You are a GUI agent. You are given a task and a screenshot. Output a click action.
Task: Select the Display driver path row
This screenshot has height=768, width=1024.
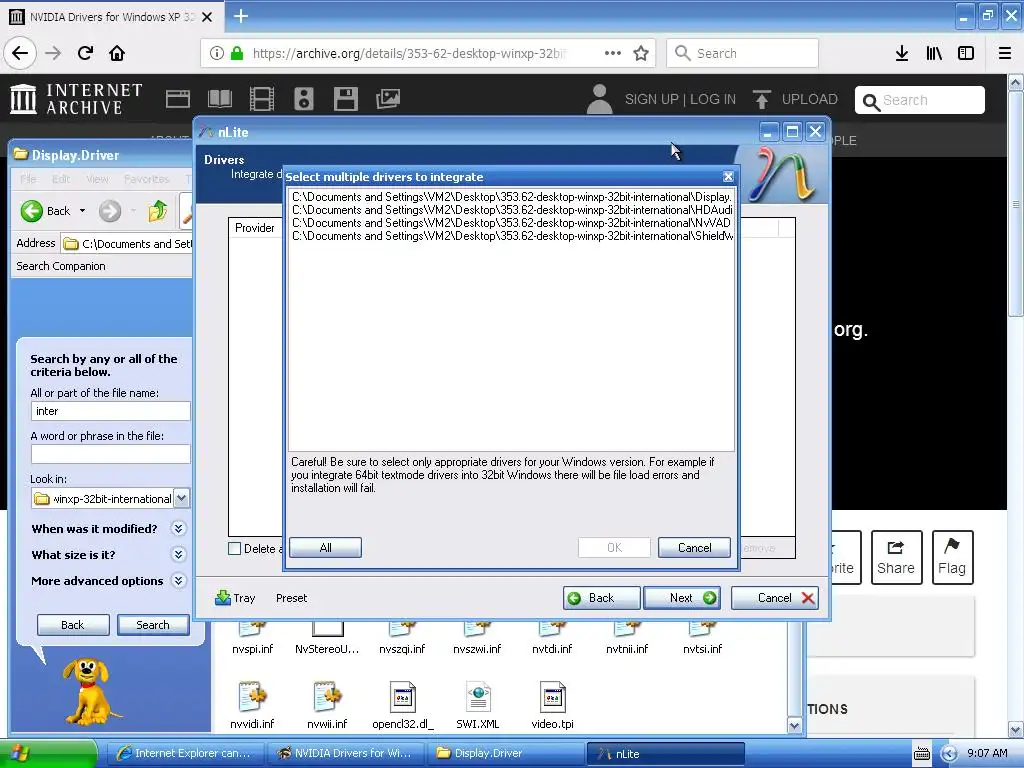[x=511, y=197]
